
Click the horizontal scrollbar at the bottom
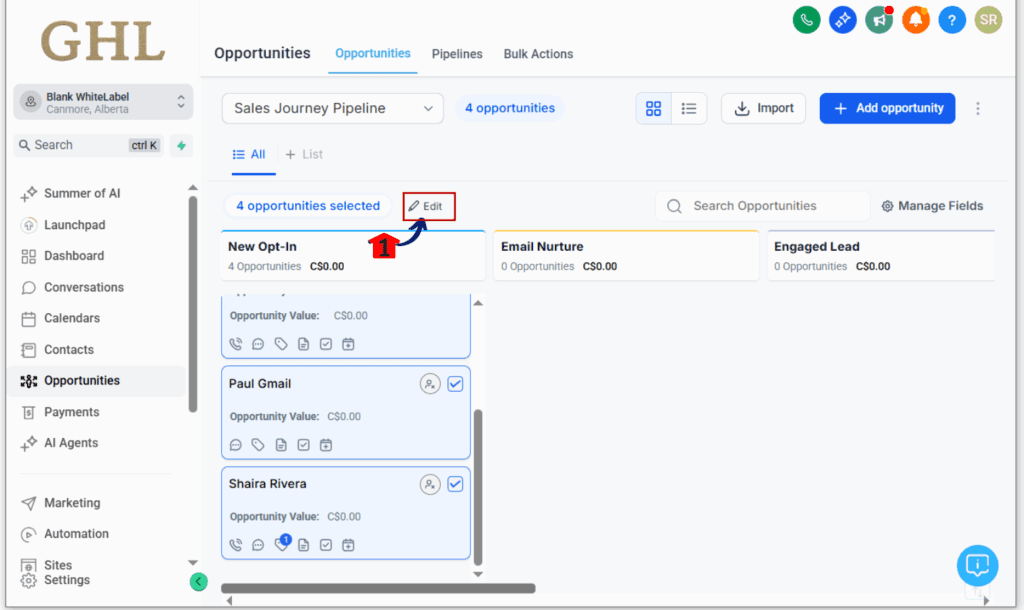pyautogui.click(x=378, y=589)
